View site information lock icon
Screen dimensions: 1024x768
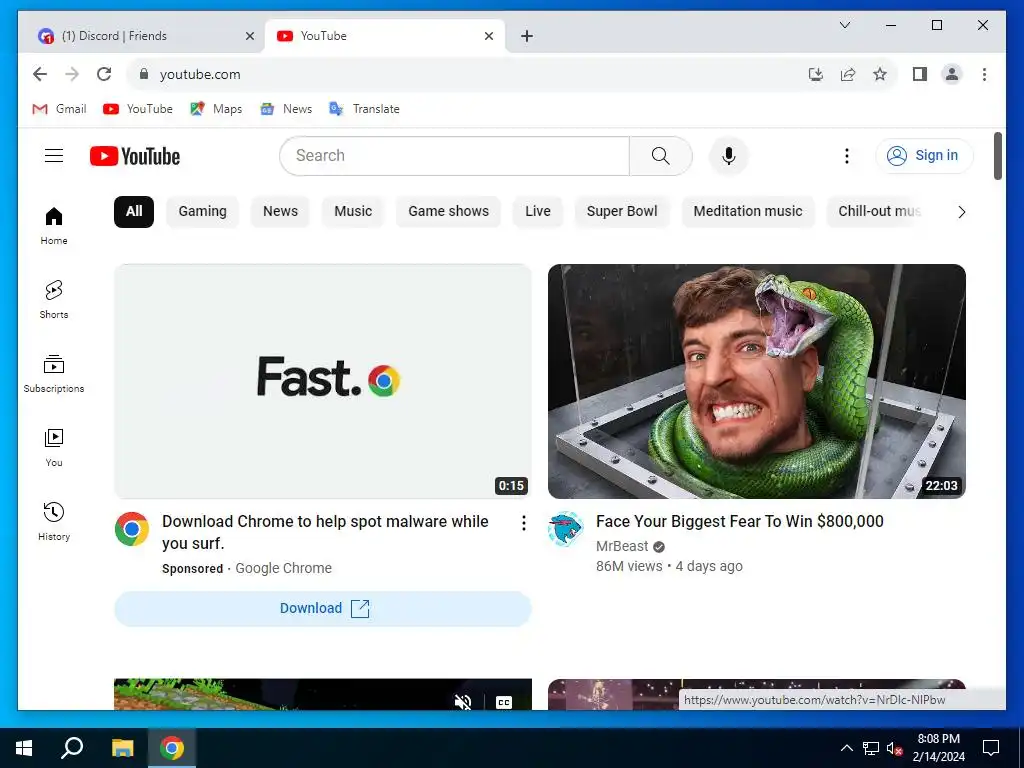tap(144, 74)
